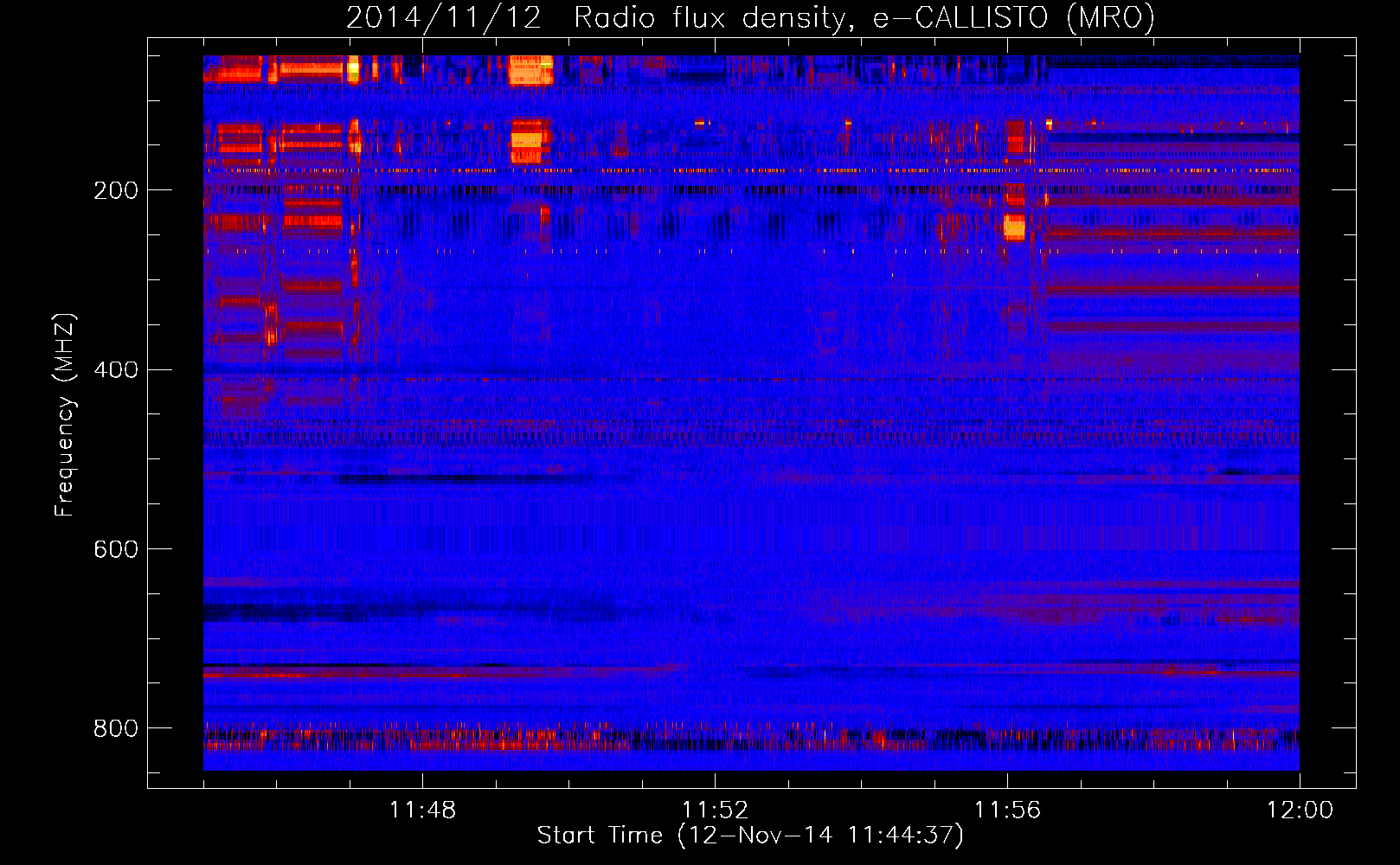Select the 800 frequency tick label
This screenshot has width=1400, height=865.
point(116,729)
